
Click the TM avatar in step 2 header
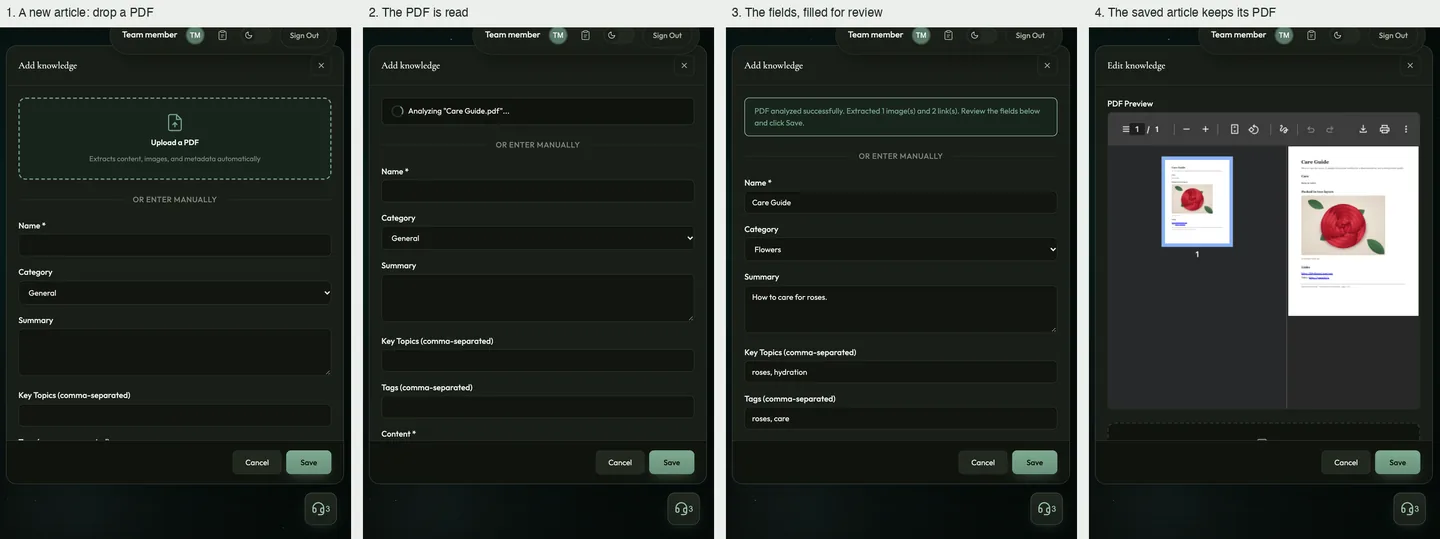click(x=558, y=35)
